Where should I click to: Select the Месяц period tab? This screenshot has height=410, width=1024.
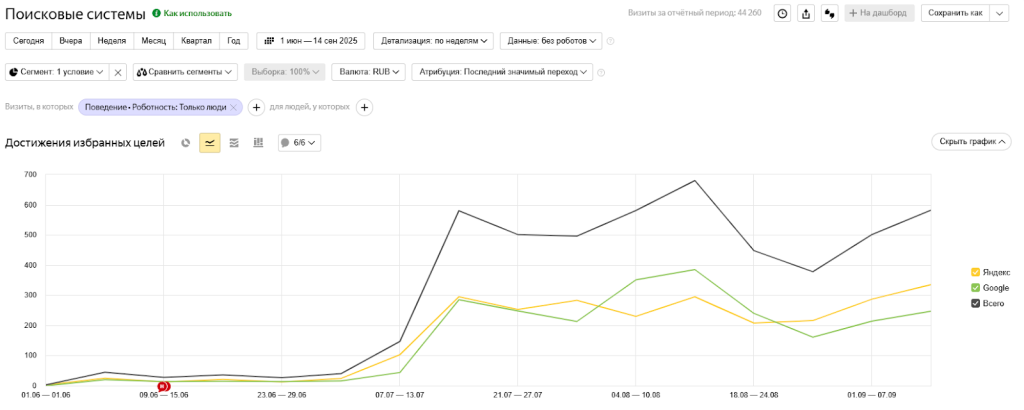click(153, 41)
